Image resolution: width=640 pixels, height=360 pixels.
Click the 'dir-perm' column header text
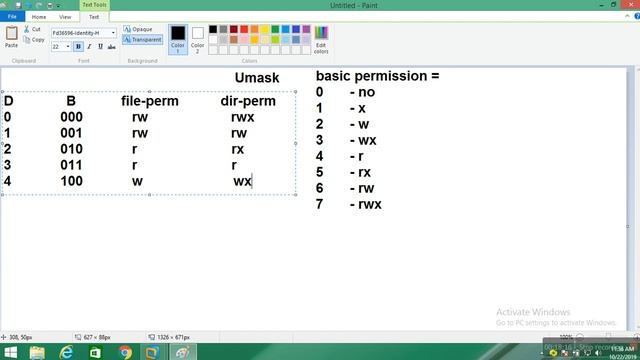(248, 101)
